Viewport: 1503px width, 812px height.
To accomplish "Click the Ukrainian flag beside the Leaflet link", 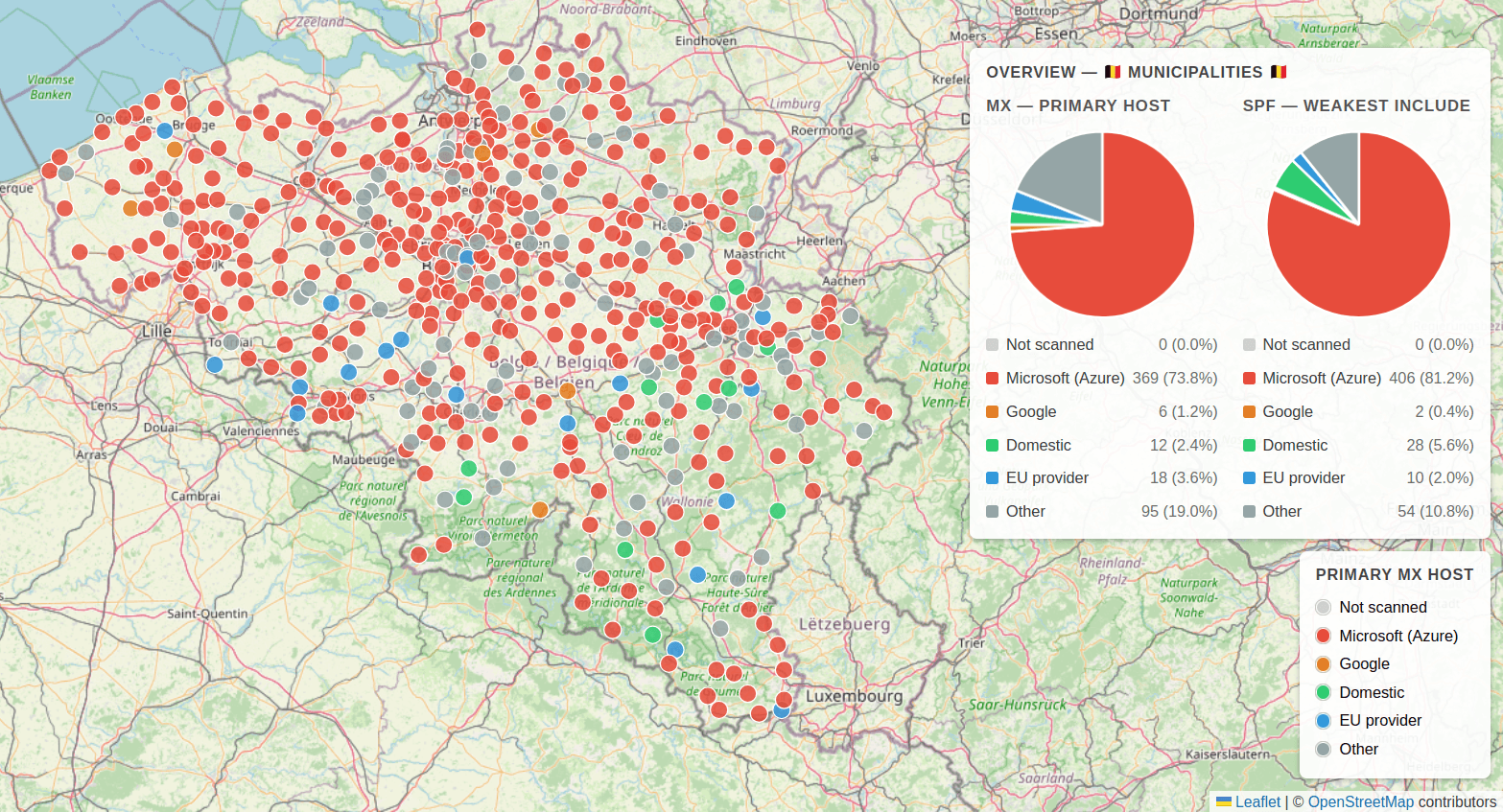I will [1224, 802].
